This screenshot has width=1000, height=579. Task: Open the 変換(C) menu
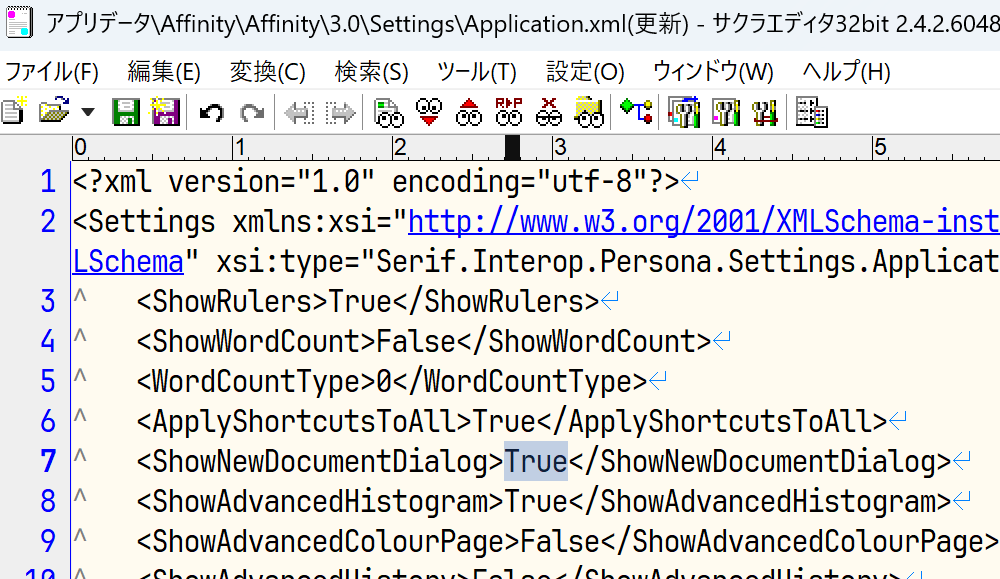267,71
